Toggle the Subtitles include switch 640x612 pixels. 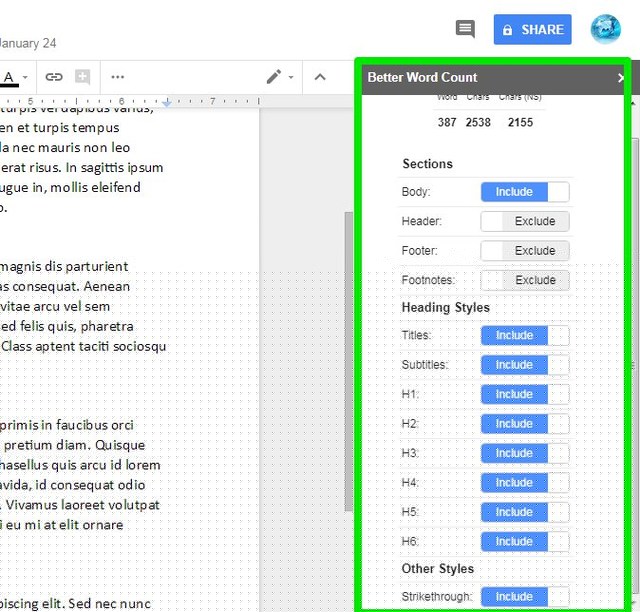pyautogui.click(x=525, y=365)
